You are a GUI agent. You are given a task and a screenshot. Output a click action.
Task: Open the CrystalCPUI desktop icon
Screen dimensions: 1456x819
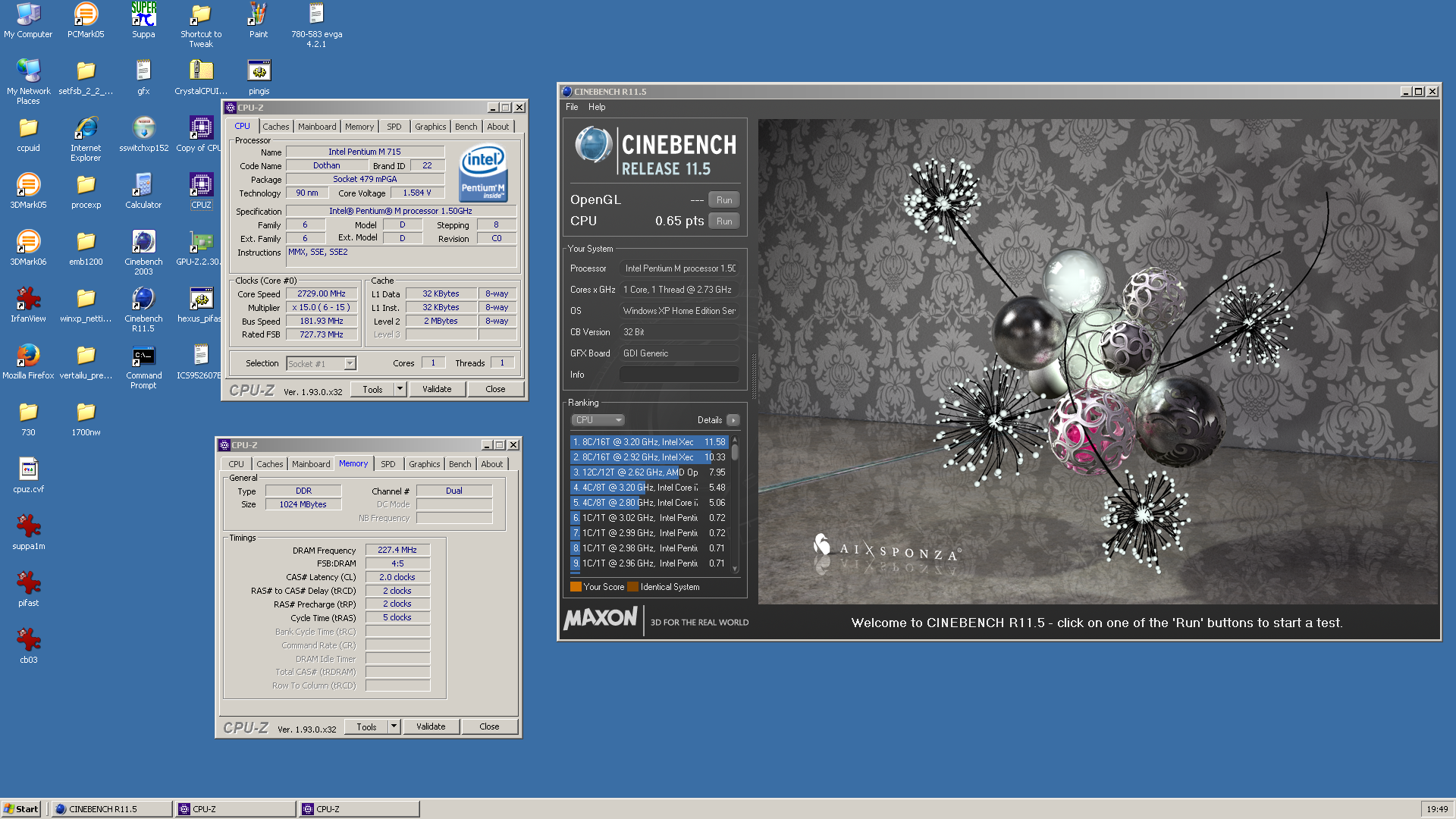pyautogui.click(x=201, y=77)
